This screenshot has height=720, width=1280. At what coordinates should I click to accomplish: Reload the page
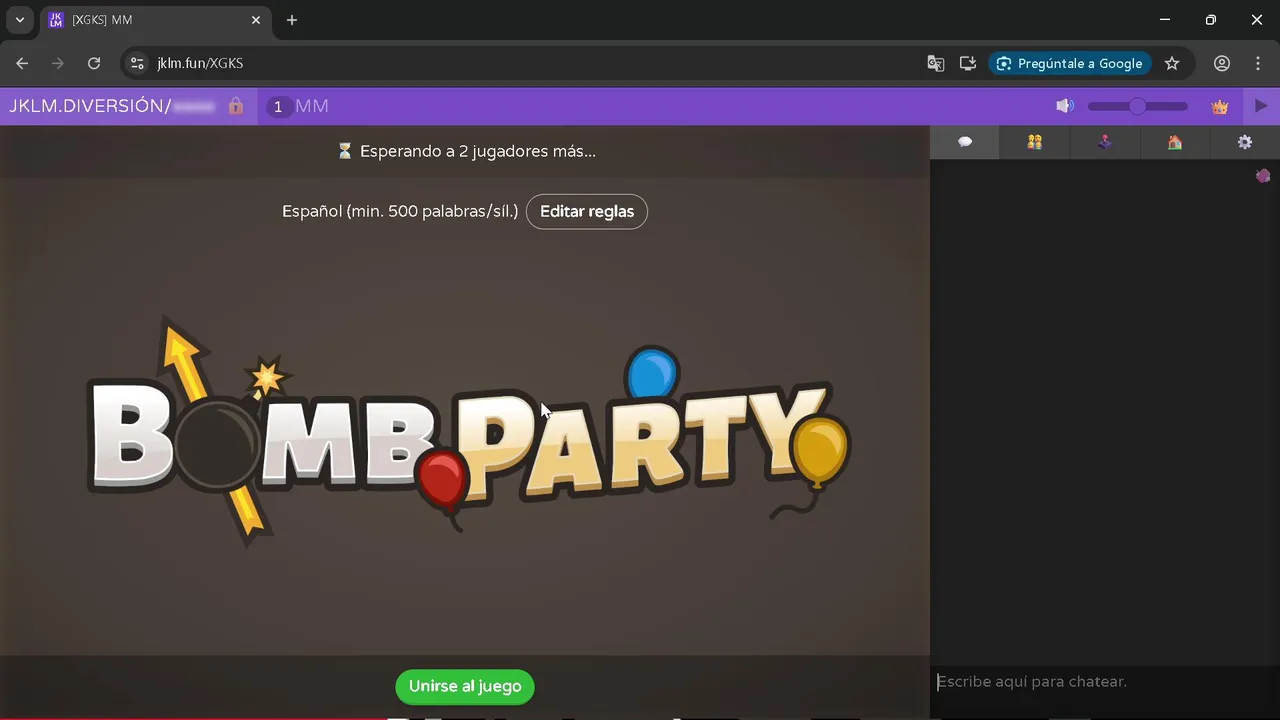(x=94, y=63)
